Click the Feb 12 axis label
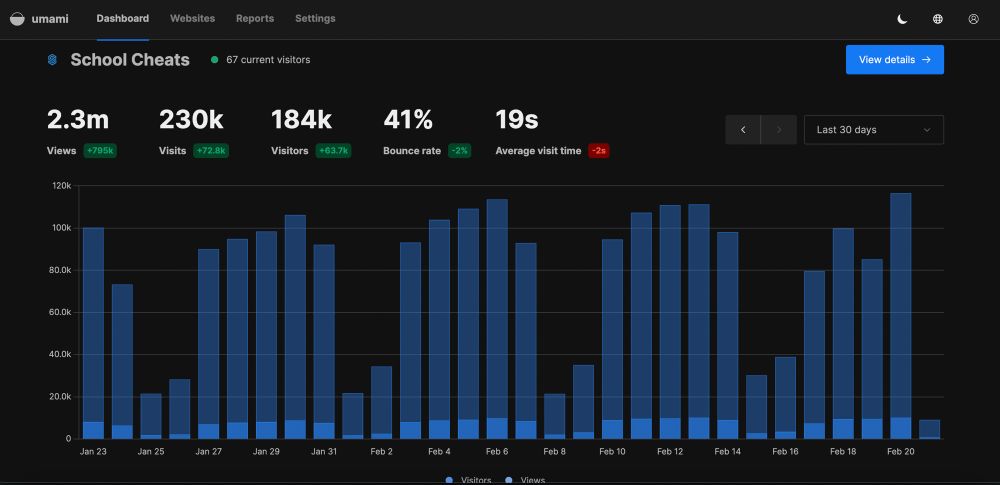Image resolution: width=1000 pixels, height=485 pixels. [x=670, y=451]
